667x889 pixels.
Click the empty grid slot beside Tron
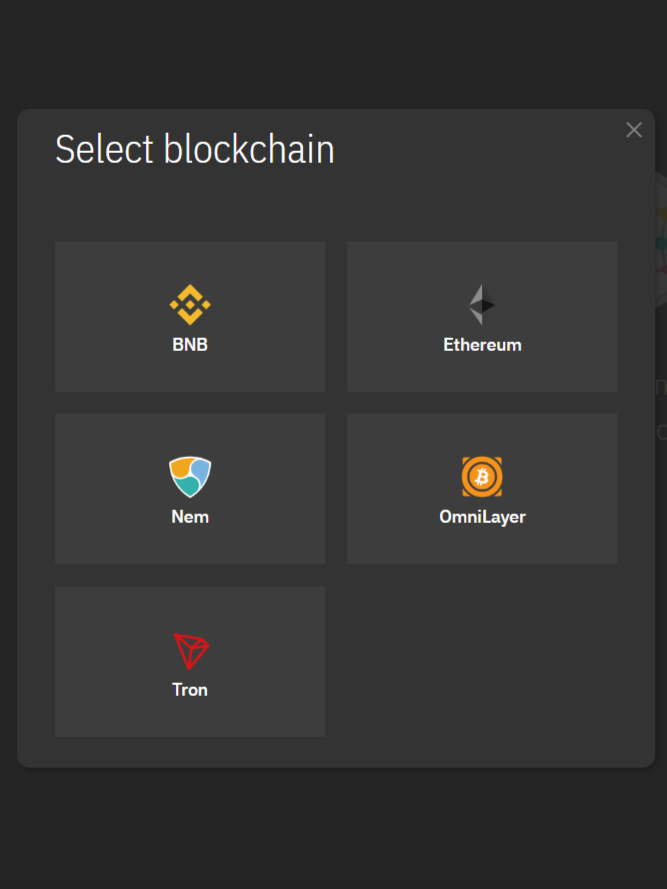pyautogui.click(x=482, y=662)
